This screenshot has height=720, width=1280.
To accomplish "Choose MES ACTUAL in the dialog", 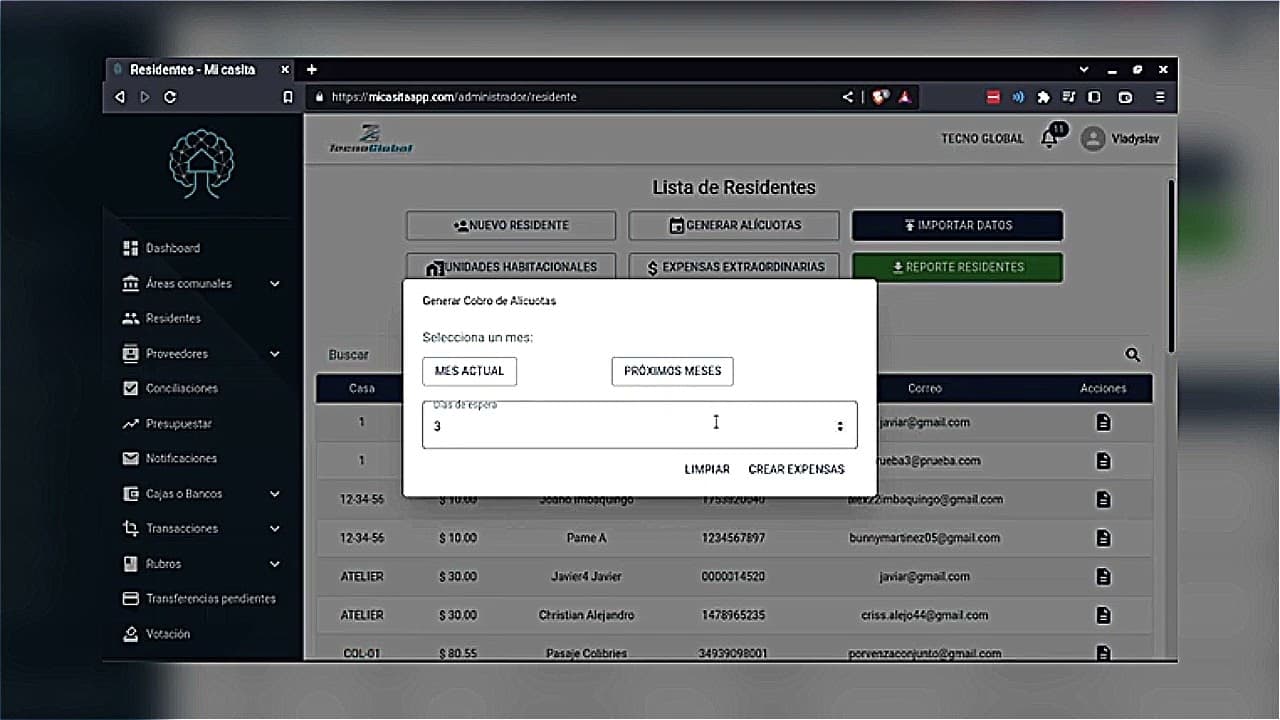I will [x=469, y=371].
